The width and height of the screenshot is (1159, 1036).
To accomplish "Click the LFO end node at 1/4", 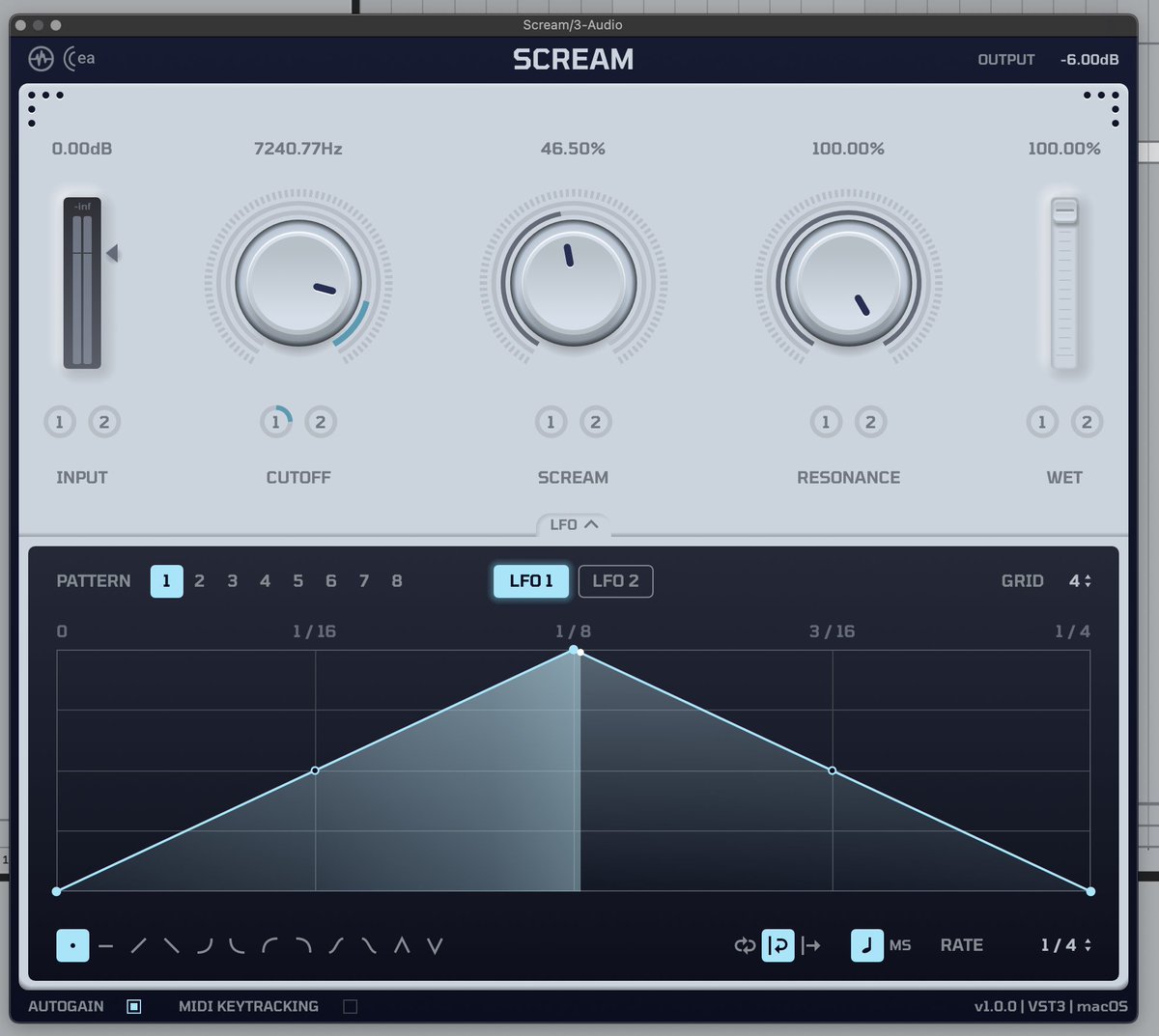I will click(1090, 891).
